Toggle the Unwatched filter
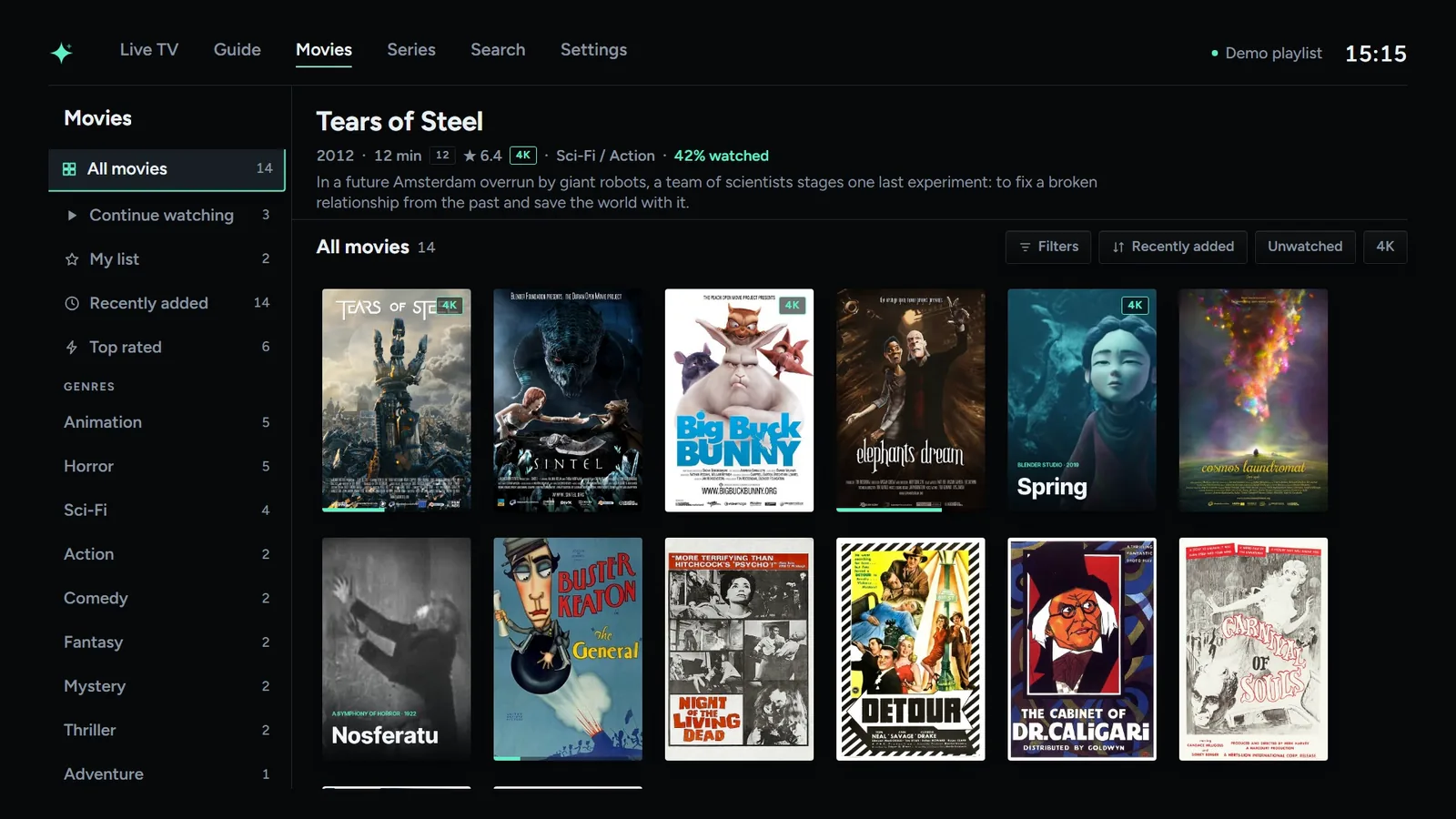 pyautogui.click(x=1305, y=247)
